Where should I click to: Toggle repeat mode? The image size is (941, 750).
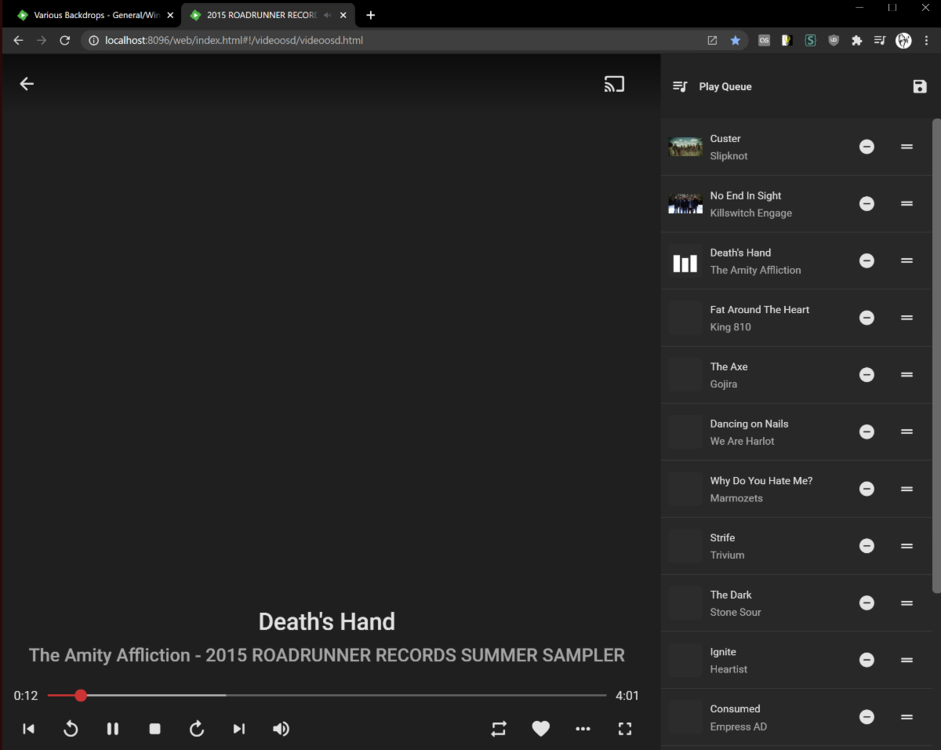[499, 728]
